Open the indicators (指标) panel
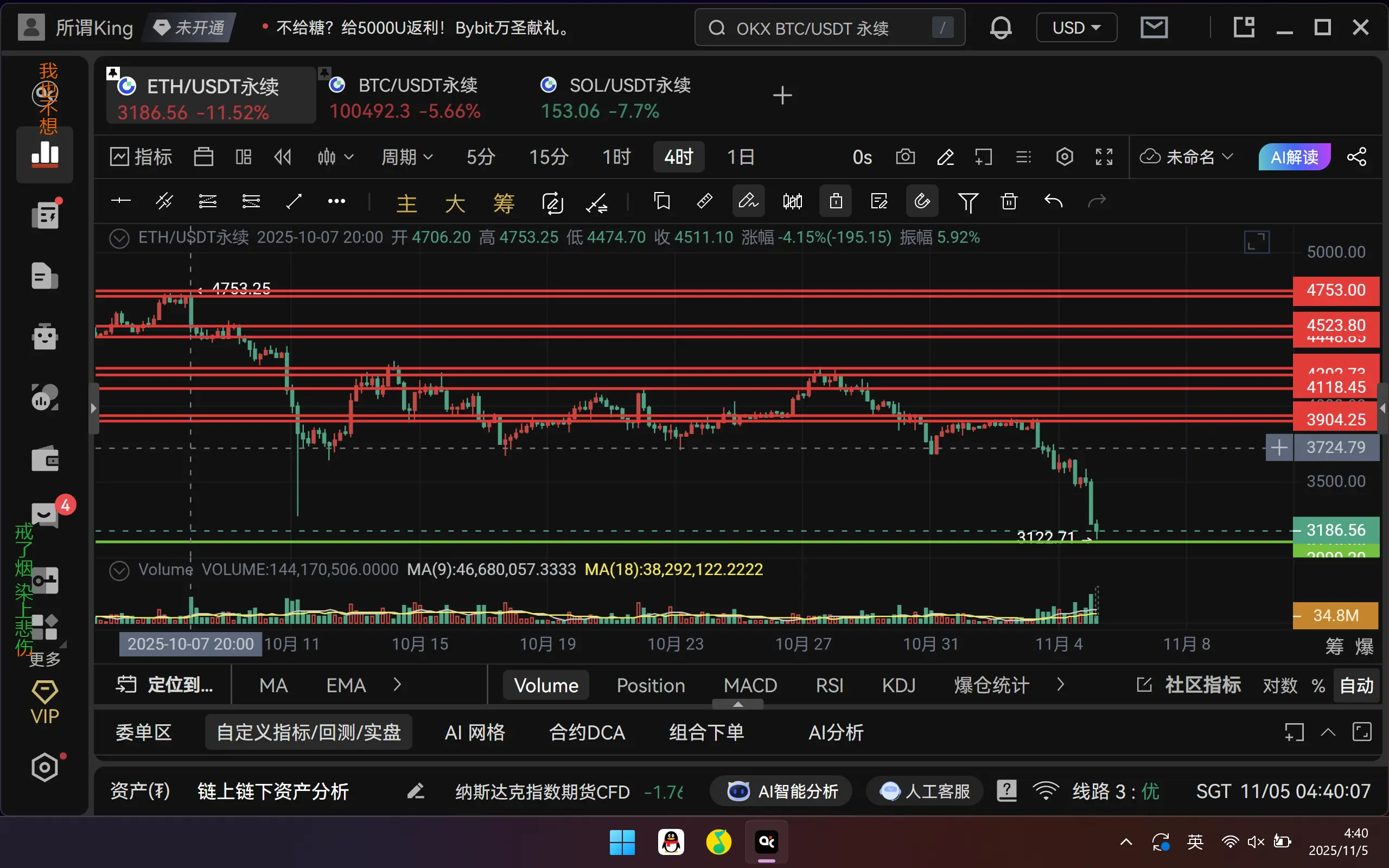 tap(141, 157)
